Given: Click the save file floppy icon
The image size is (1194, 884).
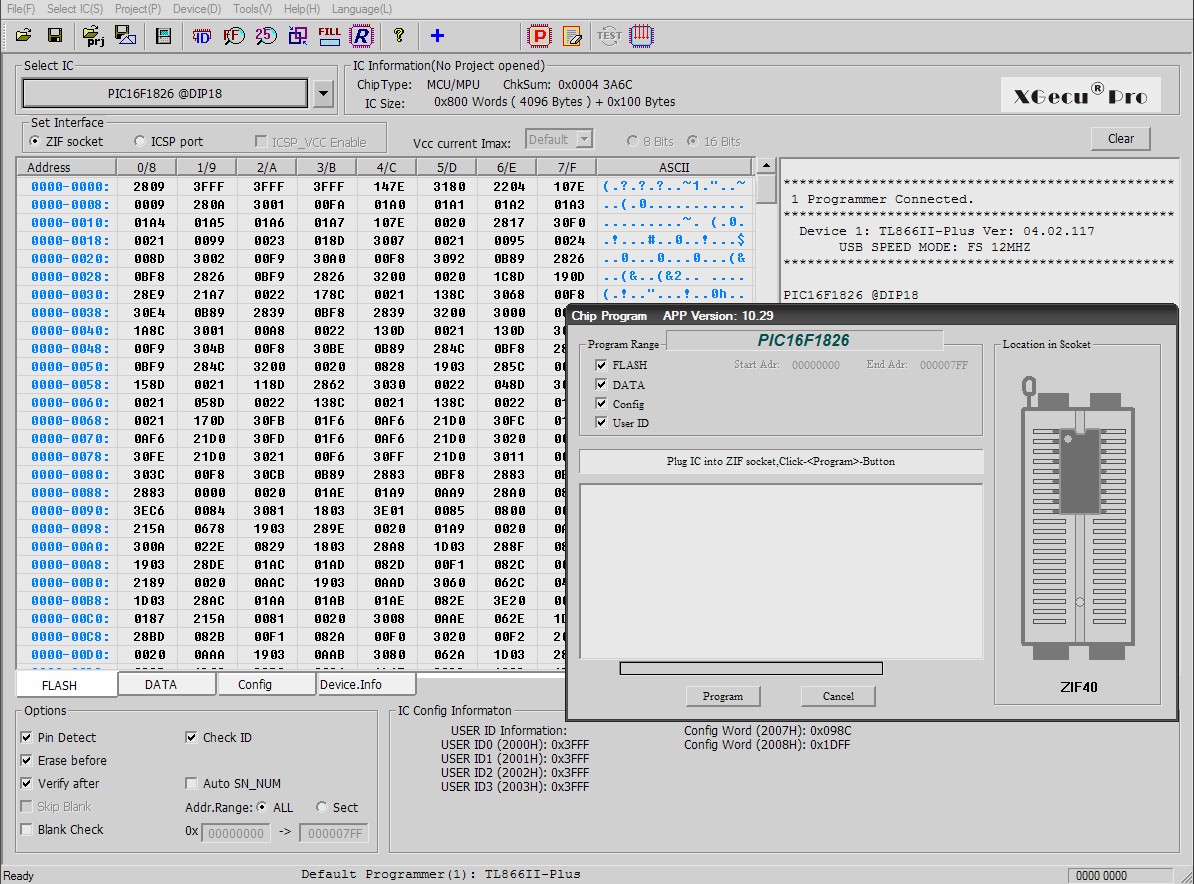Looking at the screenshot, I should coord(55,36).
